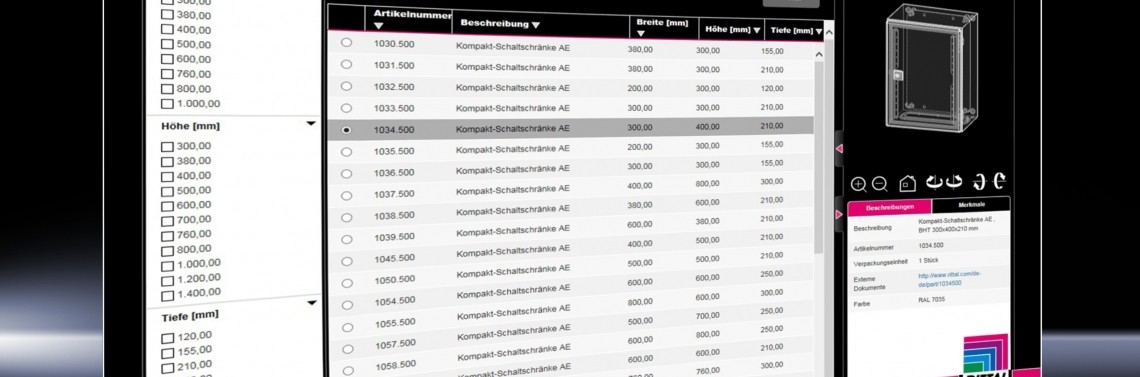Sort by Beschreibung column arrow
The width and height of the screenshot is (1140, 377).
[x=536, y=25]
